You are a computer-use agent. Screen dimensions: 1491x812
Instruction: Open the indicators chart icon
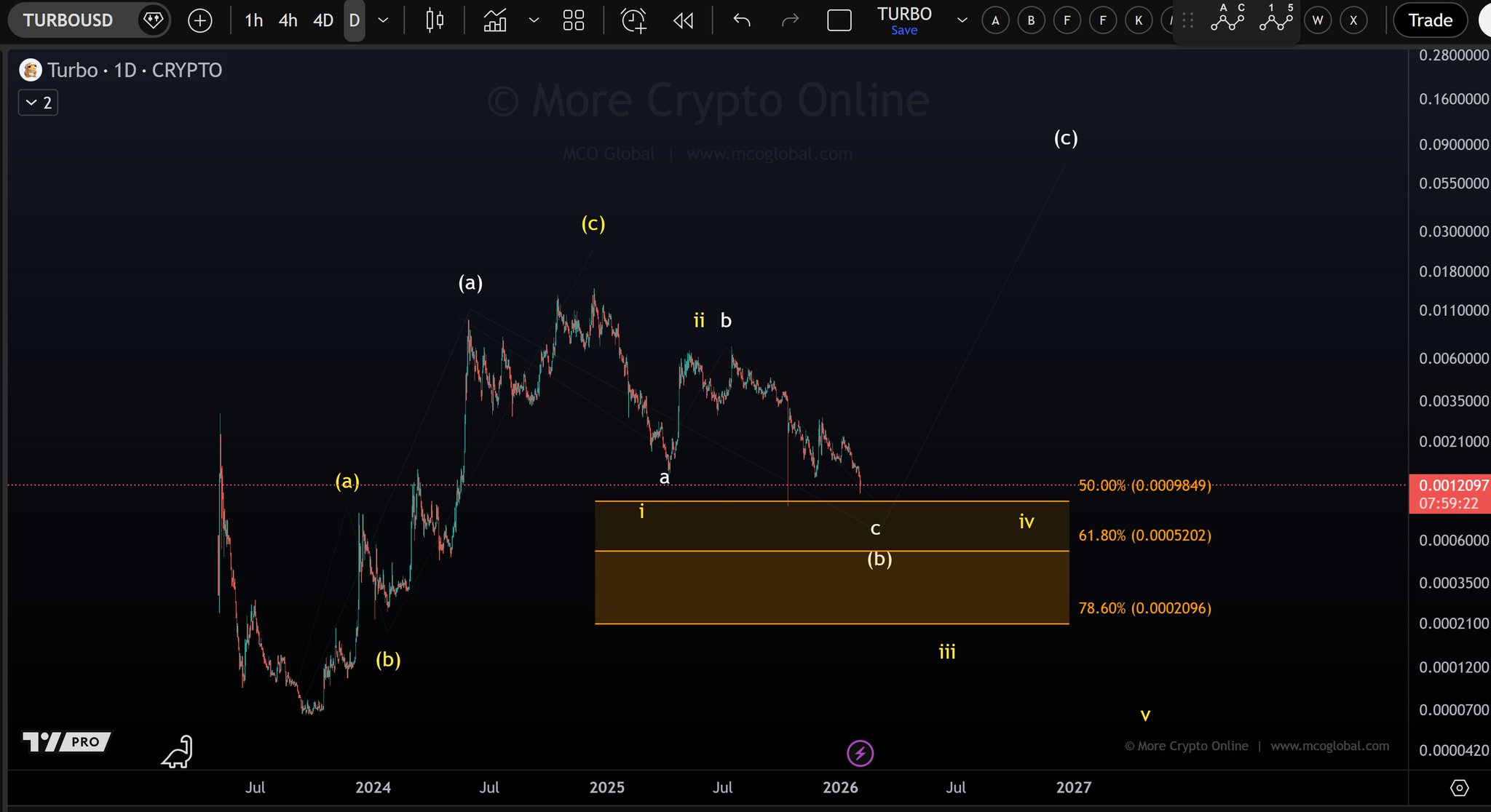495,20
